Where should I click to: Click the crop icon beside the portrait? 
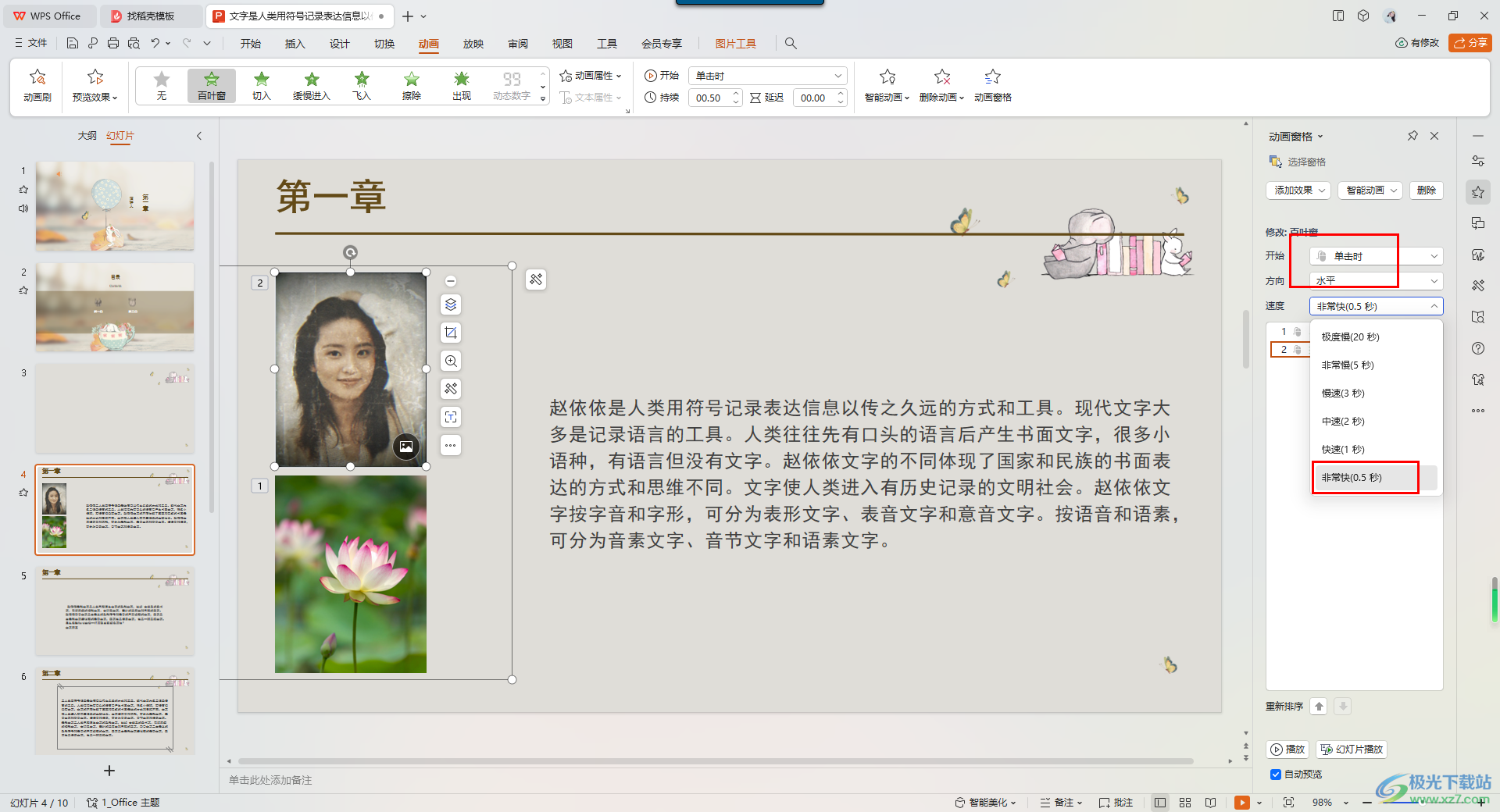click(x=451, y=333)
